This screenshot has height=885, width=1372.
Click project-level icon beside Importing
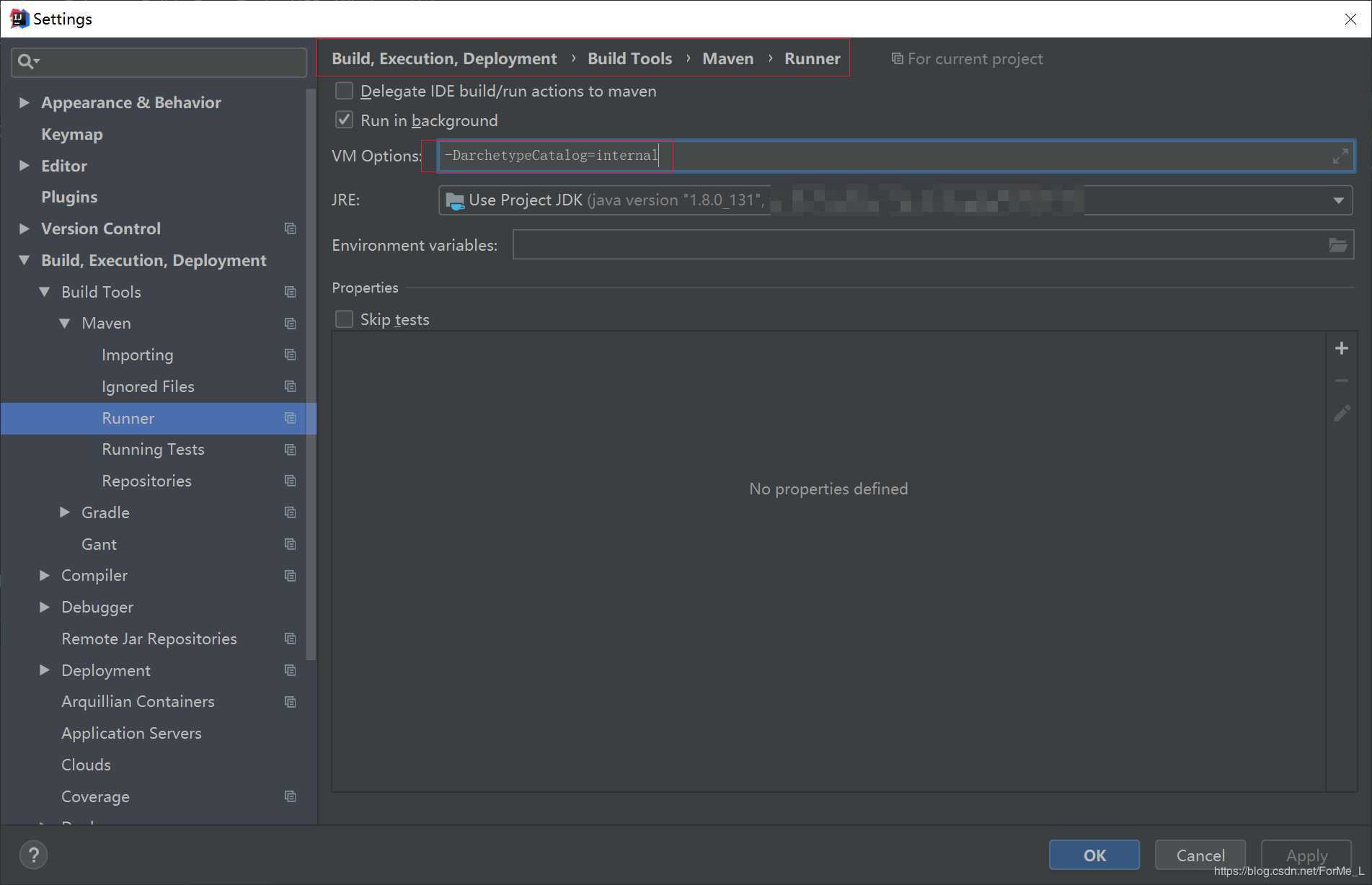click(x=291, y=355)
